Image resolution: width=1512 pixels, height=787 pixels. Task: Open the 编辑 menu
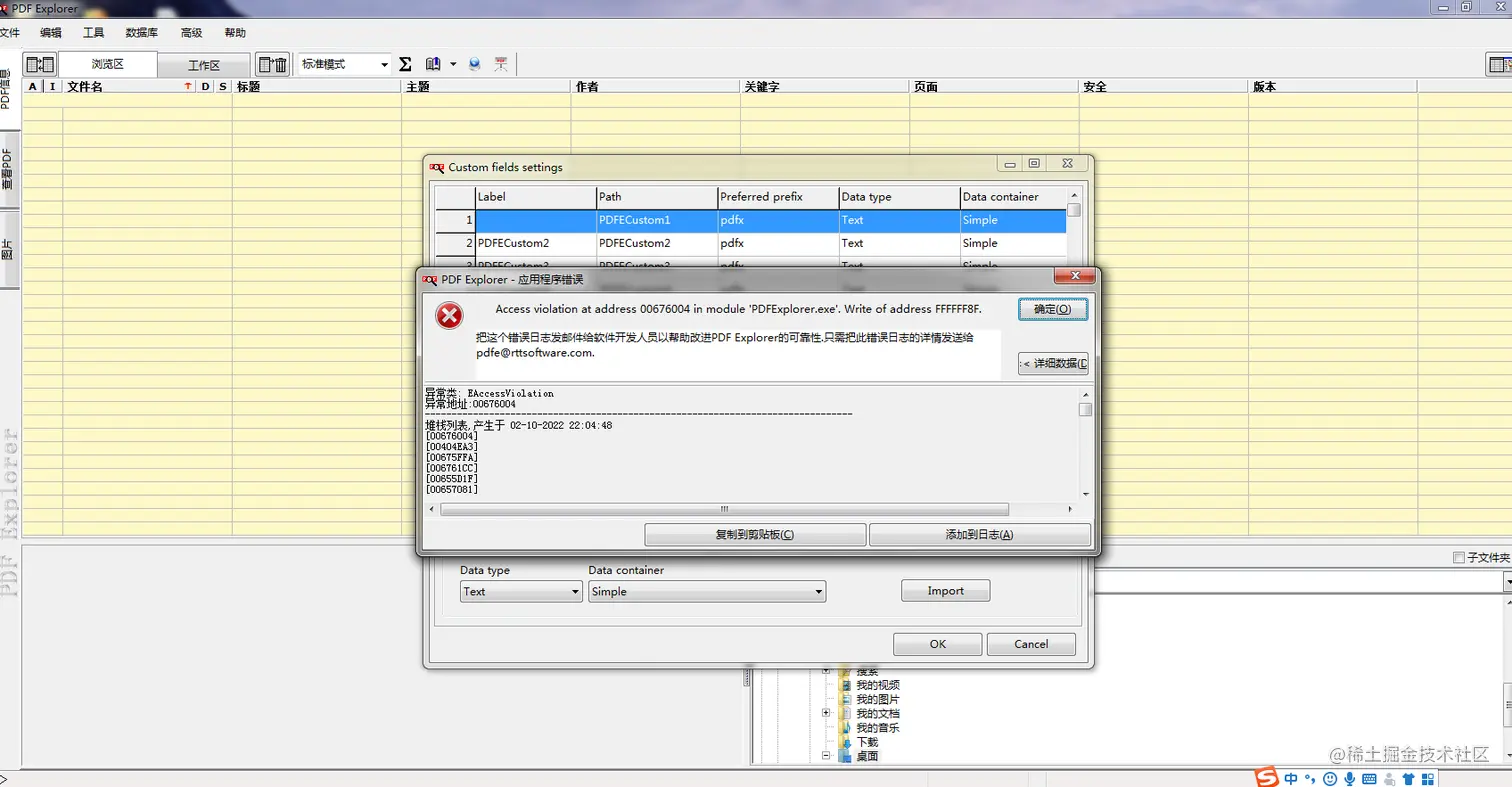click(x=50, y=33)
